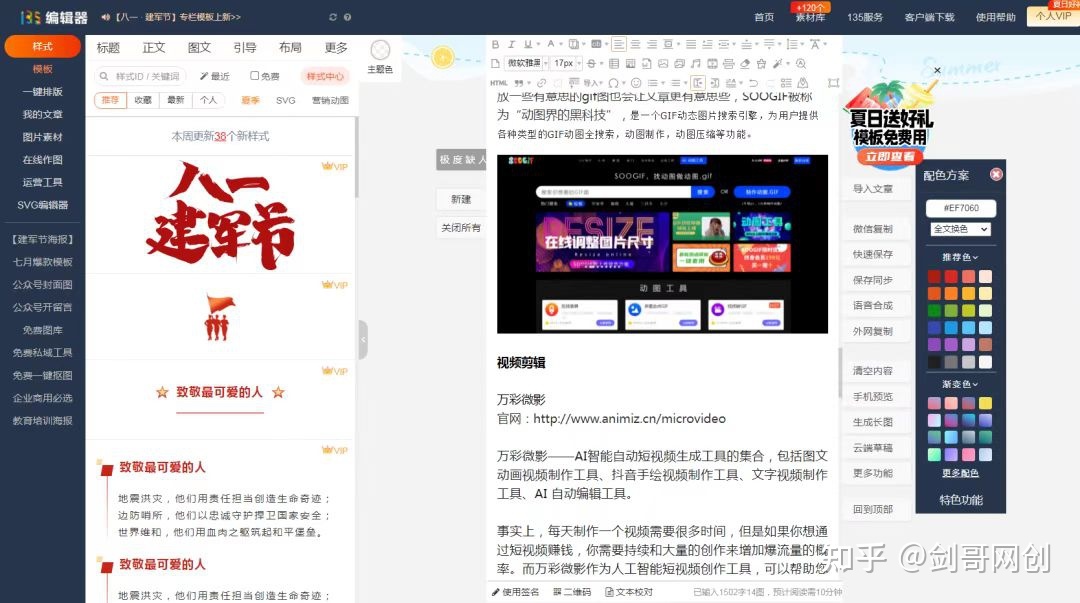Select the 推荐 style filter
This screenshot has height=603, width=1080.
coord(110,100)
